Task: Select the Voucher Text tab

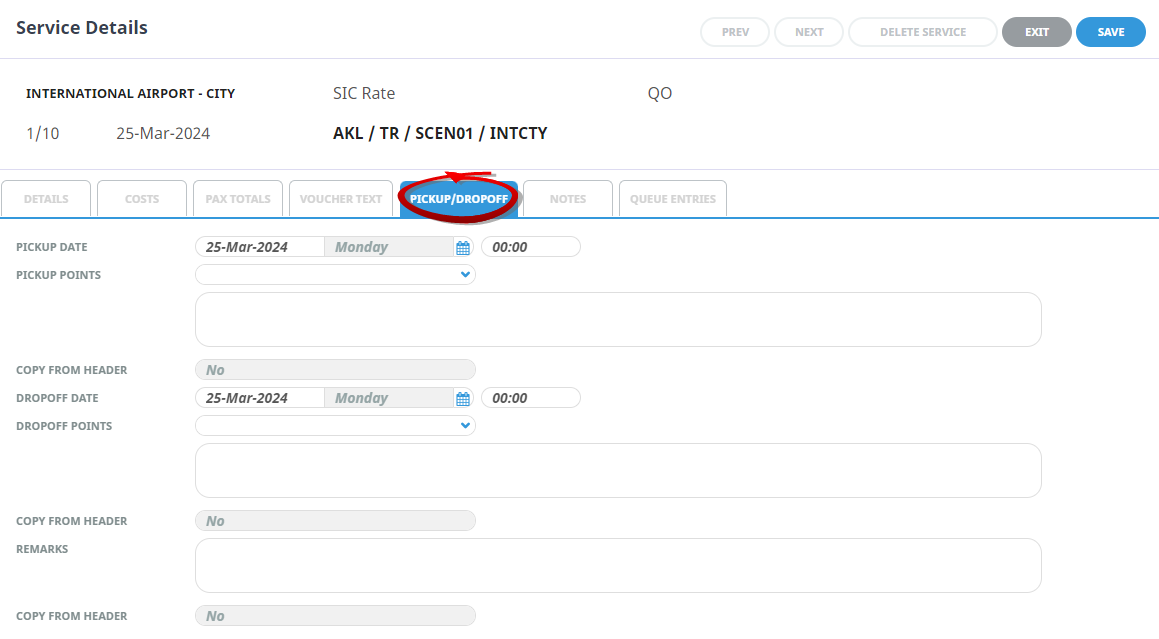Action: [x=341, y=199]
